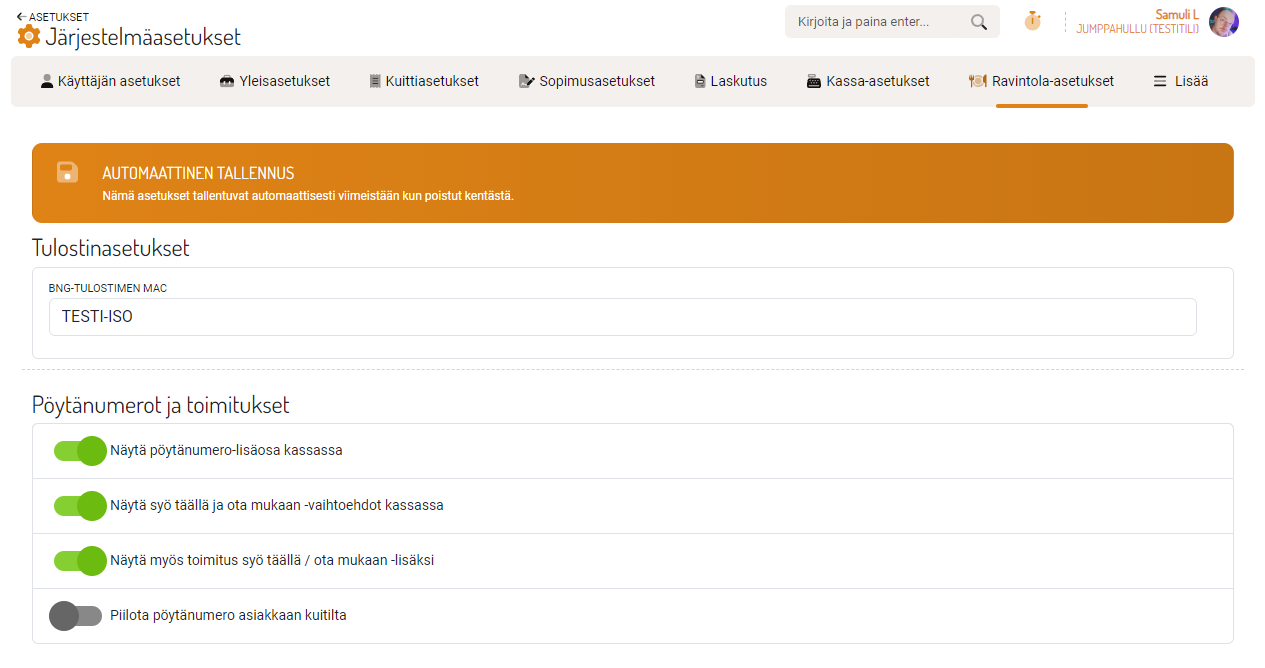Open the Sopimusasetukset tab
The image size is (1265, 668).
pos(587,81)
